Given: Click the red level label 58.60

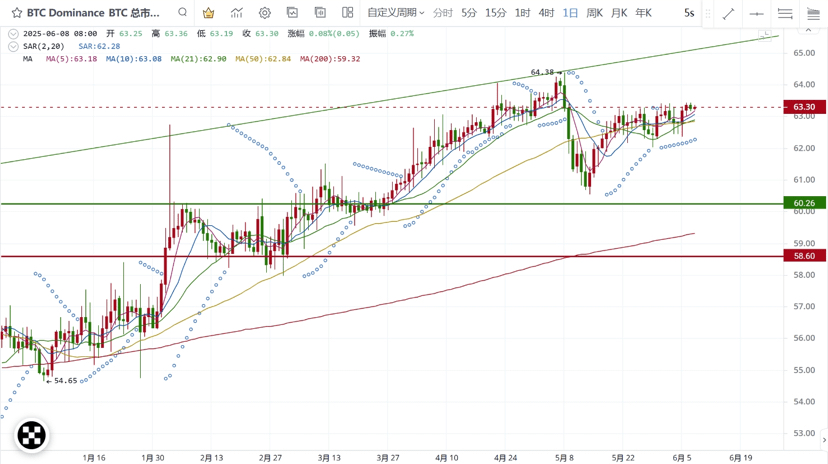Looking at the screenshot, I should pos(804,256).
